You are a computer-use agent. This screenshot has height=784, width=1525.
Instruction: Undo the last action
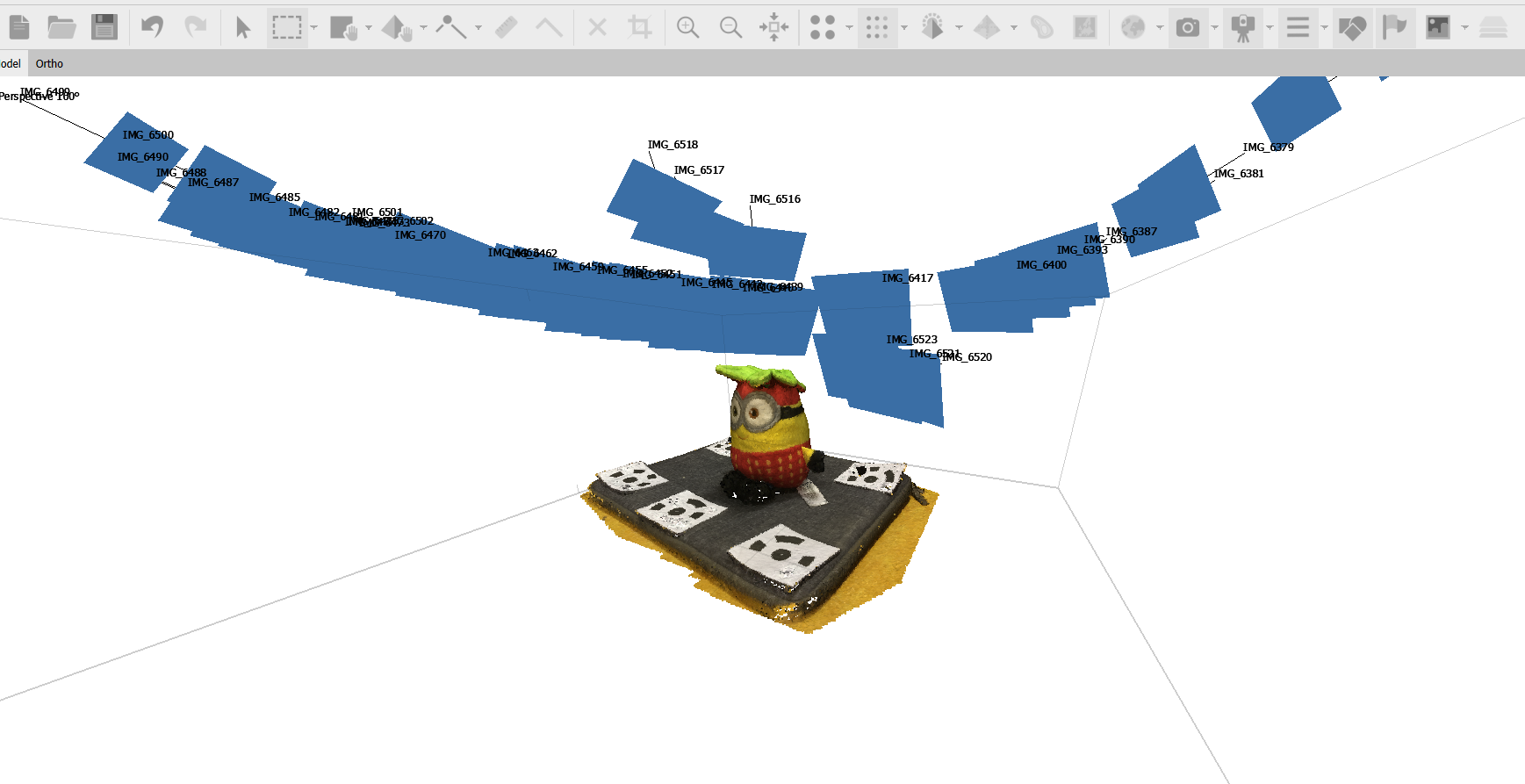pyautogui.click(x=153, y=27)
